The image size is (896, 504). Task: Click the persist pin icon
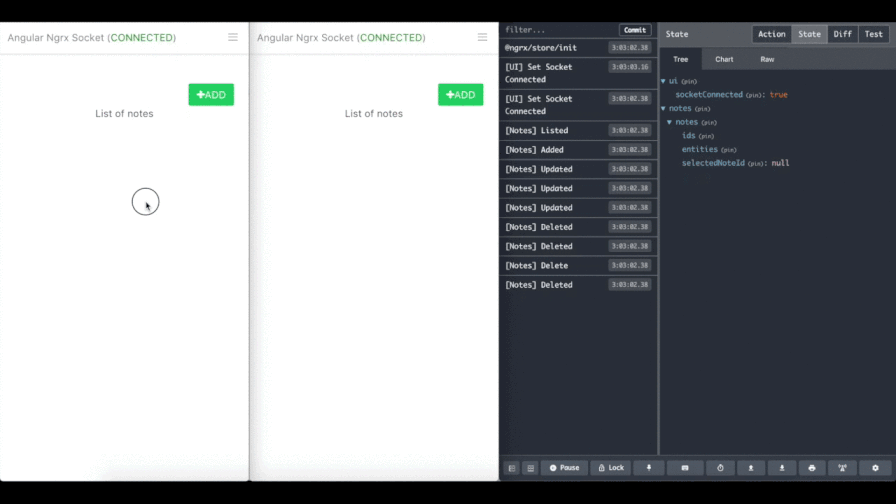(x=649, y=468)
